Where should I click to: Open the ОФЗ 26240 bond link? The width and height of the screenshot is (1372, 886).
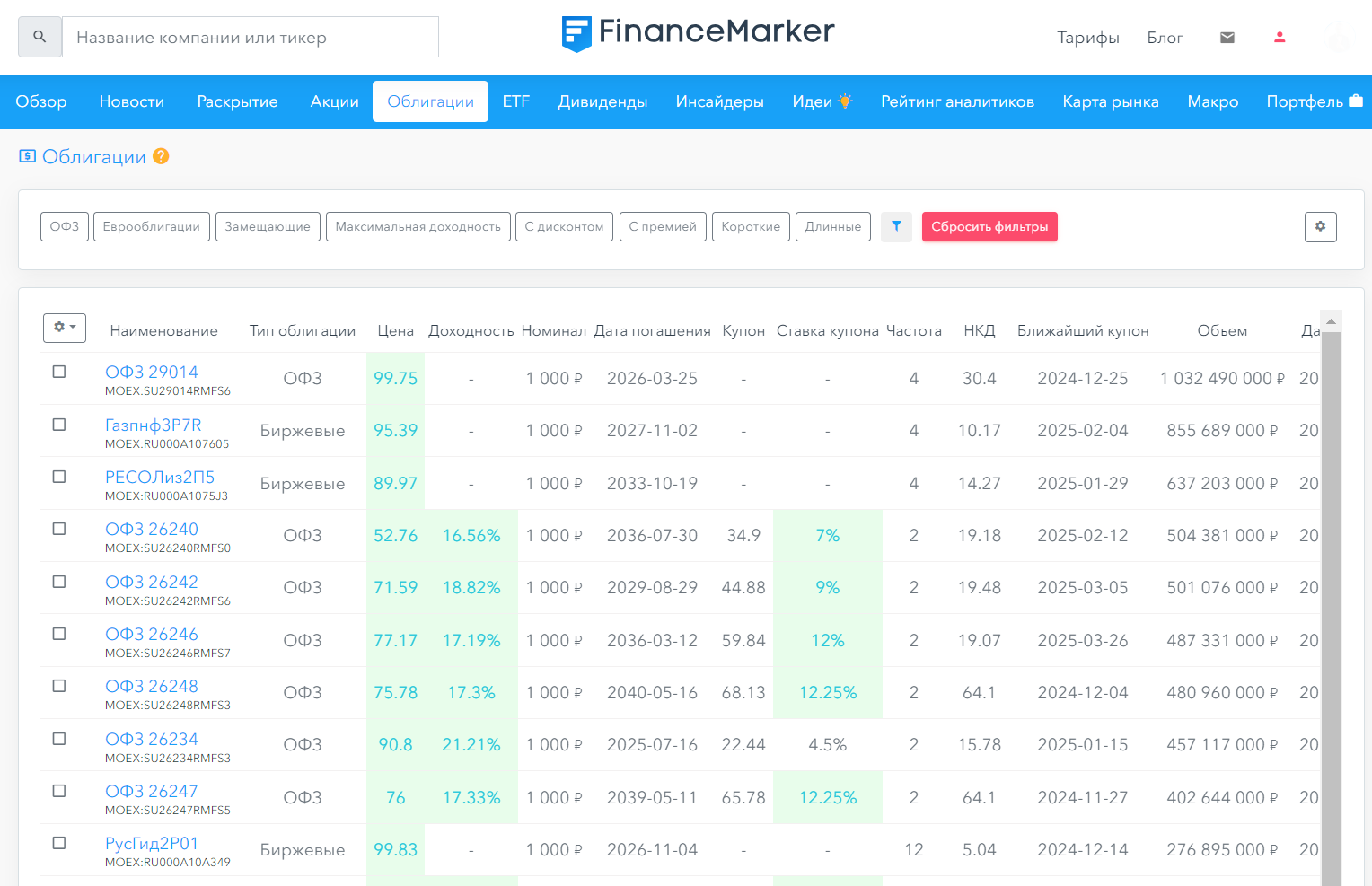(151, 529)
